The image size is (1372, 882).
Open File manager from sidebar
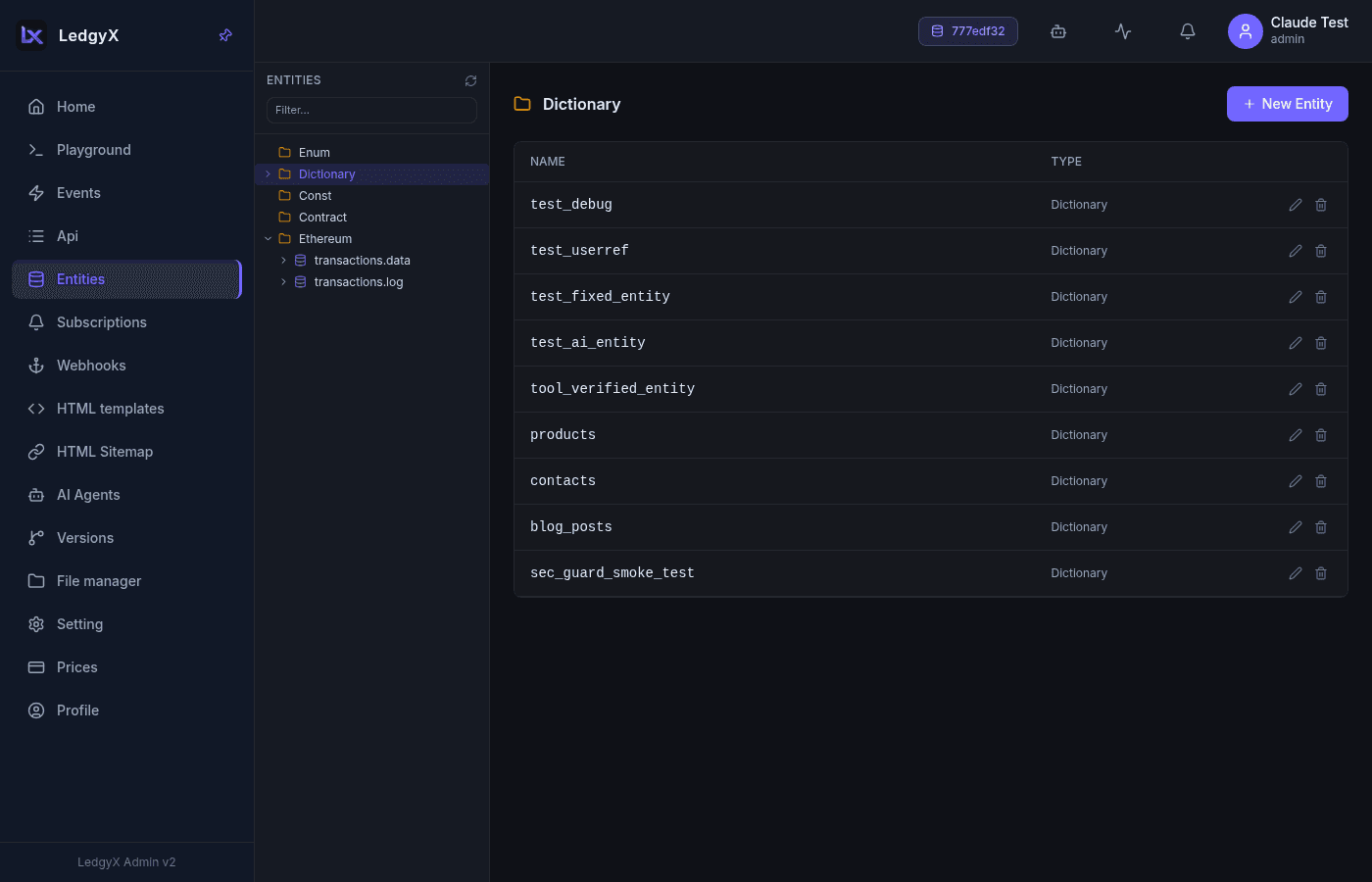pos(126,581)
